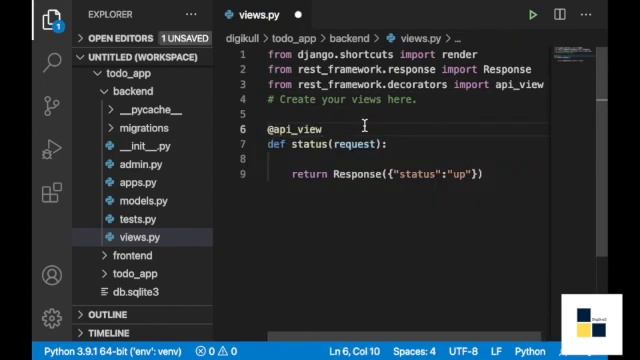Click the '# Create your views here.' comment
Image resolution: width=640 pixels, height=360 pixels.
pyautogui.click(x=342, y=100)
